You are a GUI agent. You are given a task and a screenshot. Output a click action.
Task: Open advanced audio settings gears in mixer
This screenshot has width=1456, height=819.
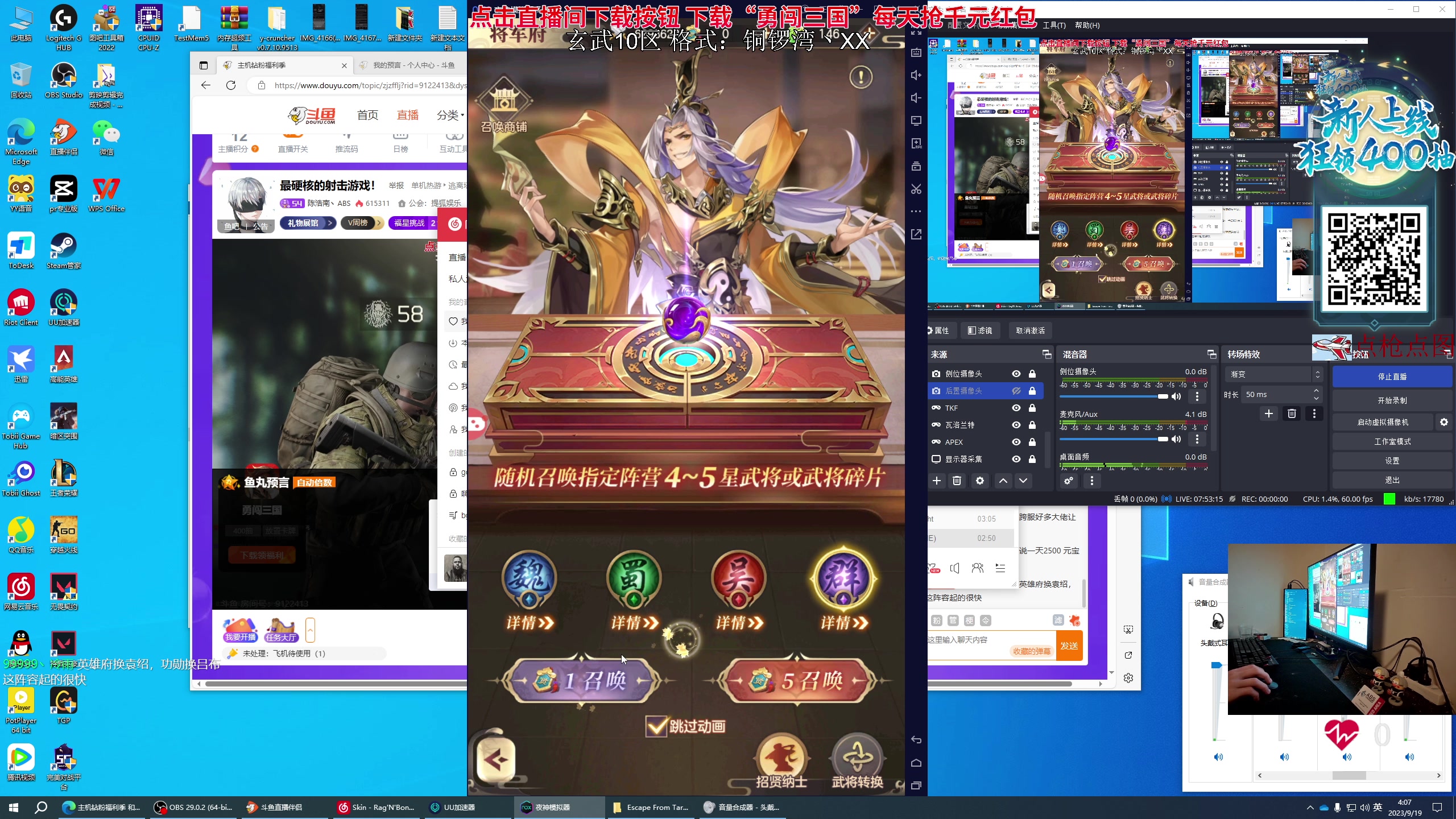coord(1069,481)
